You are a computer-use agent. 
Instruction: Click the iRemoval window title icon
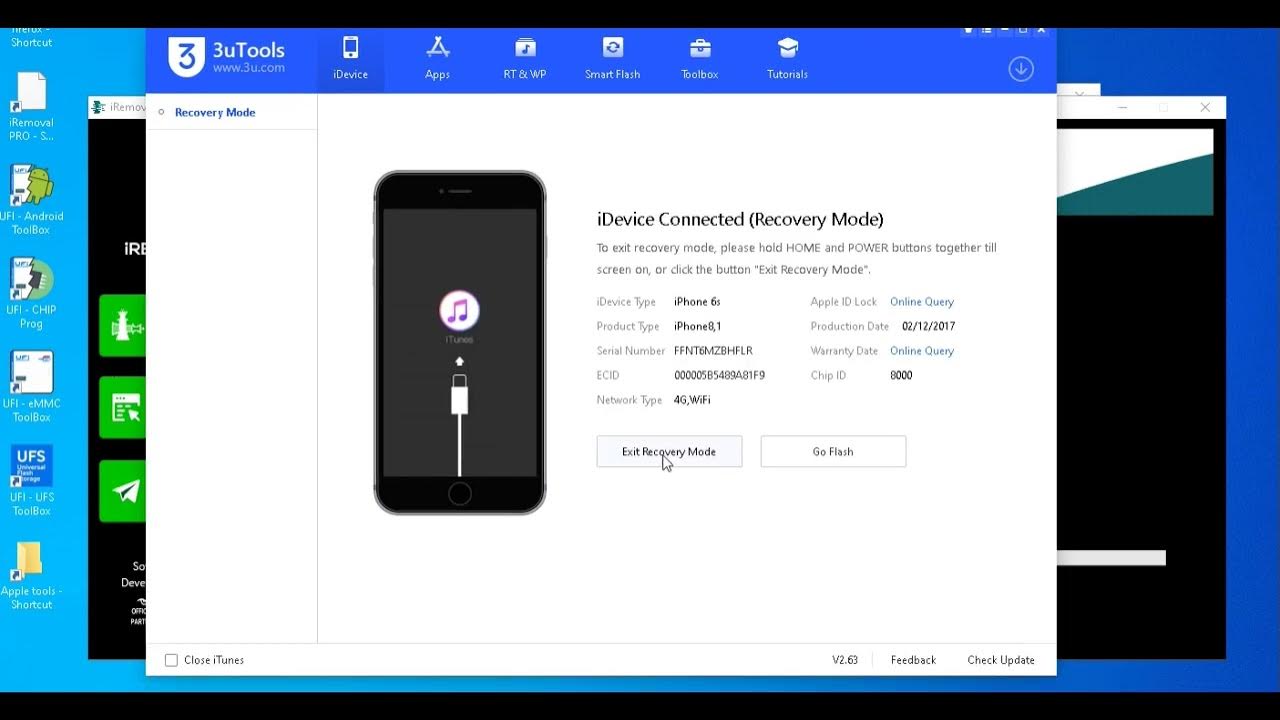(x=99, y=107)
